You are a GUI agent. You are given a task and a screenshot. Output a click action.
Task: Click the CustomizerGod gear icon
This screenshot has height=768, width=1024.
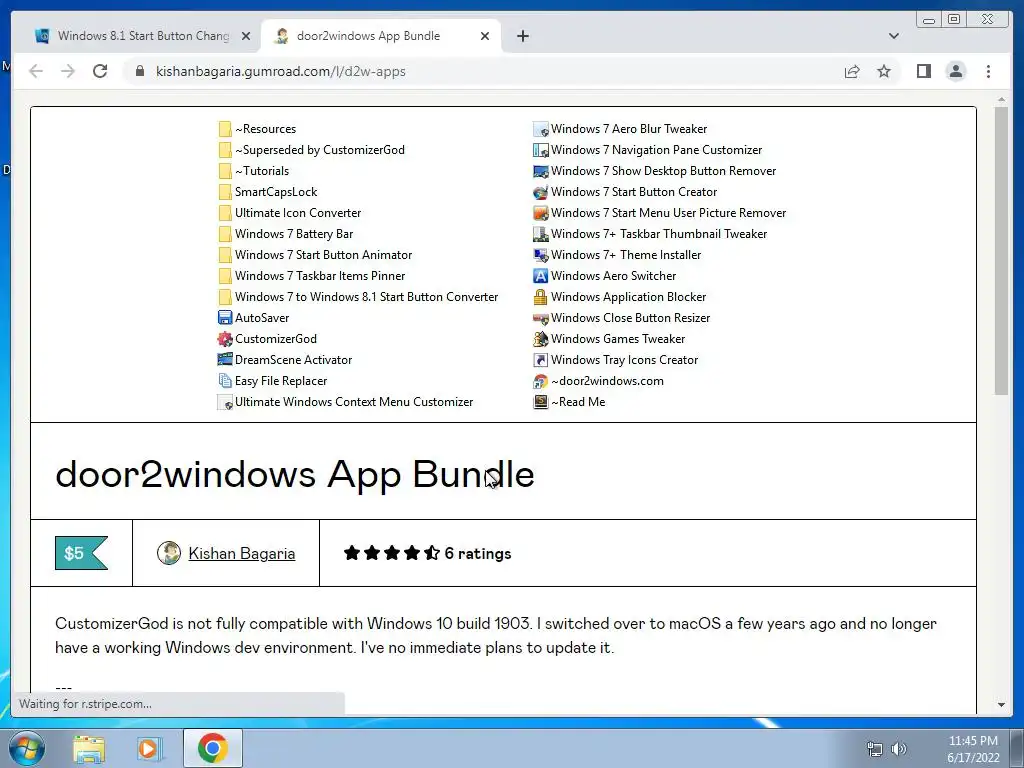(225, 338)
